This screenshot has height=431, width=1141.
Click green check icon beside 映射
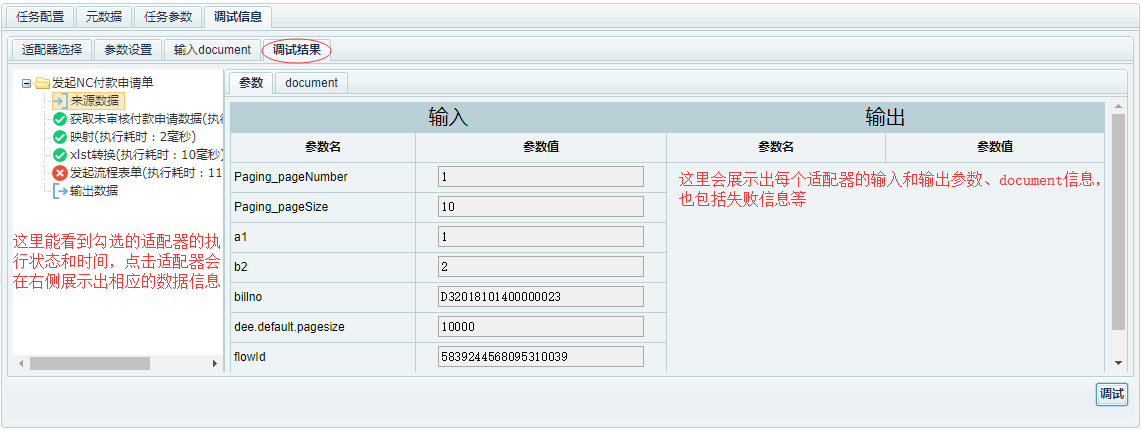point(60,137)
